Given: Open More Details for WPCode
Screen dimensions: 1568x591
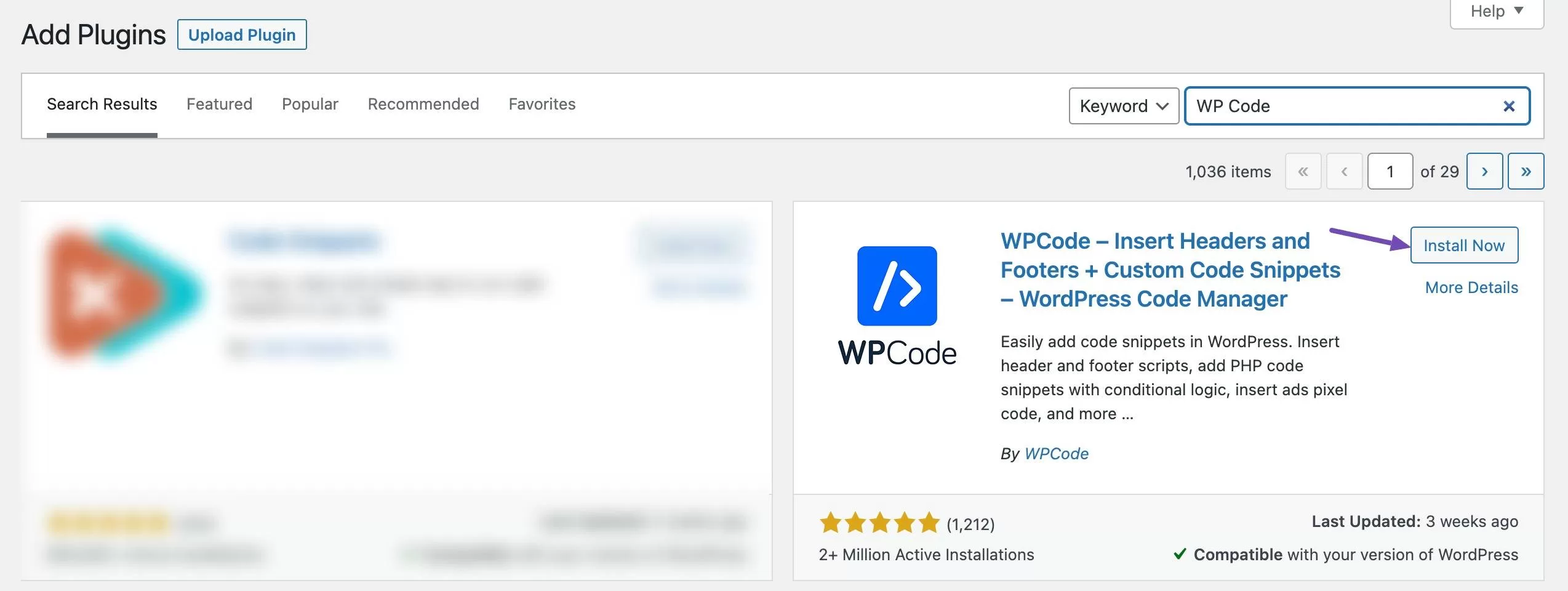Looking at the screenshot, I should pos(1471,287).
